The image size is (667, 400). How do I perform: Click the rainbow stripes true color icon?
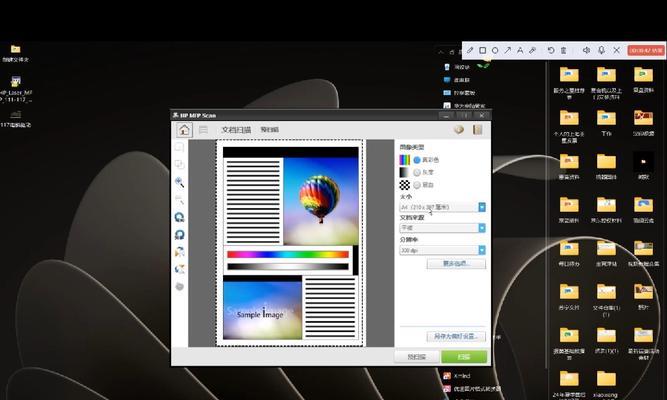405,160
